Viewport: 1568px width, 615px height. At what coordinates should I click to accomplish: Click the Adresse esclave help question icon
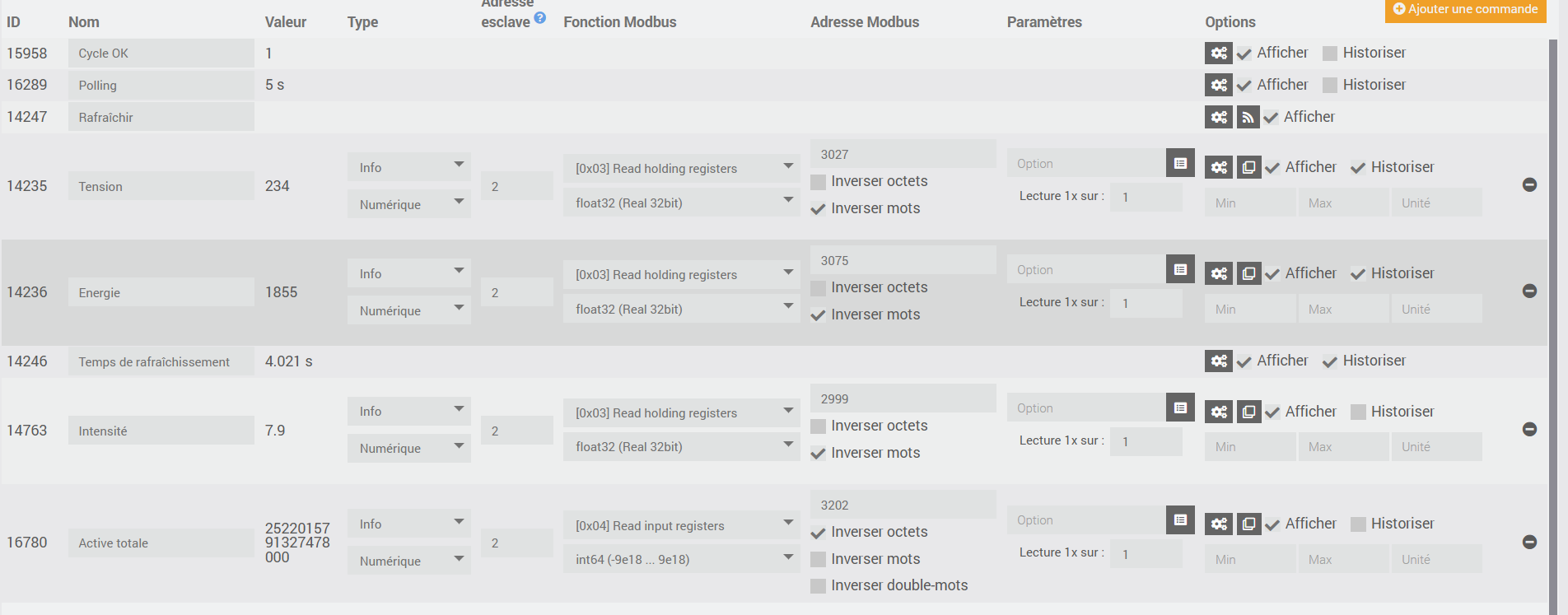tap(540, 17)
